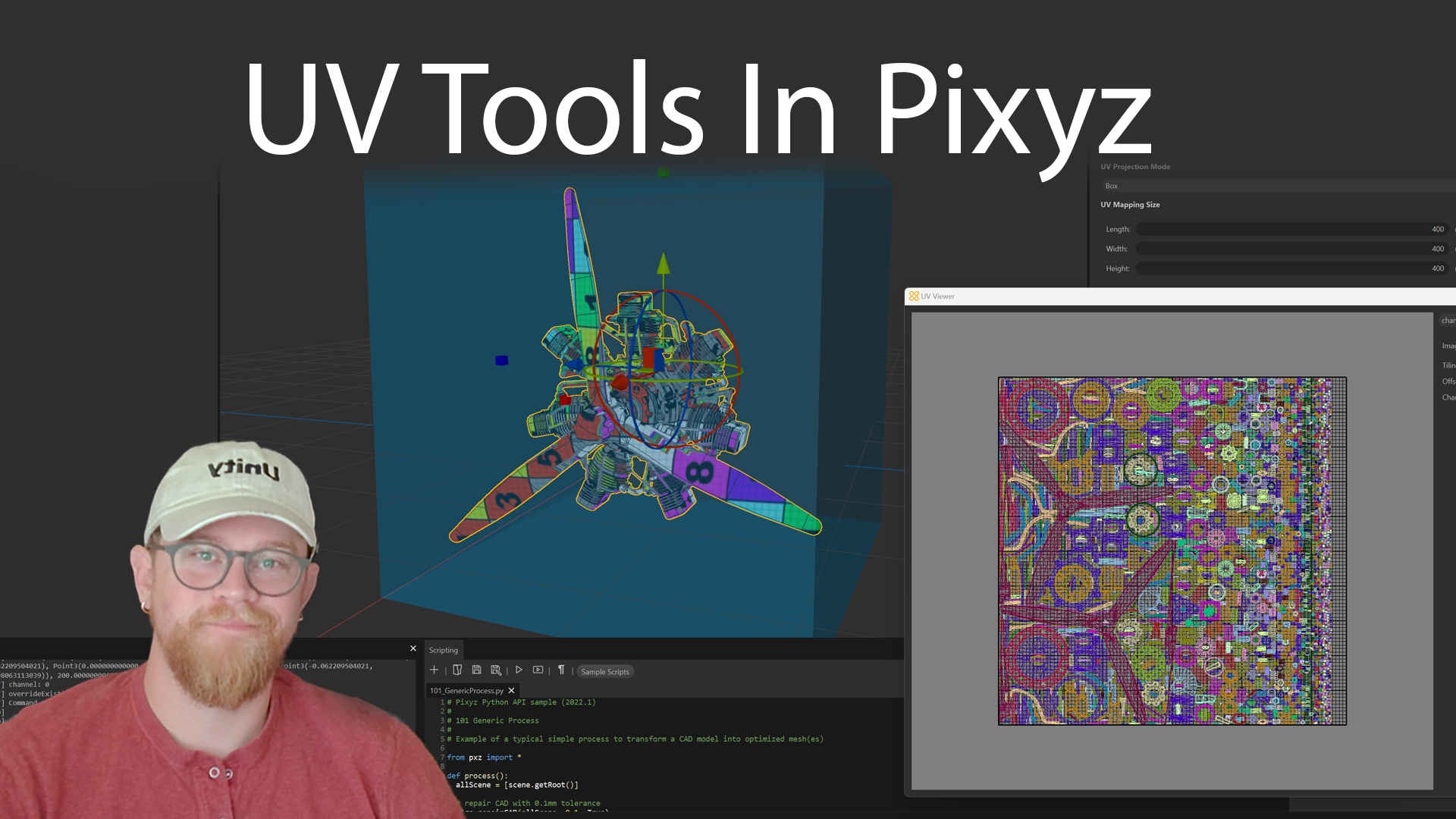The image size is (1456, 819).
Task: Click the new script plus icon
Action: pyautogui.click(x=434, y=670)
